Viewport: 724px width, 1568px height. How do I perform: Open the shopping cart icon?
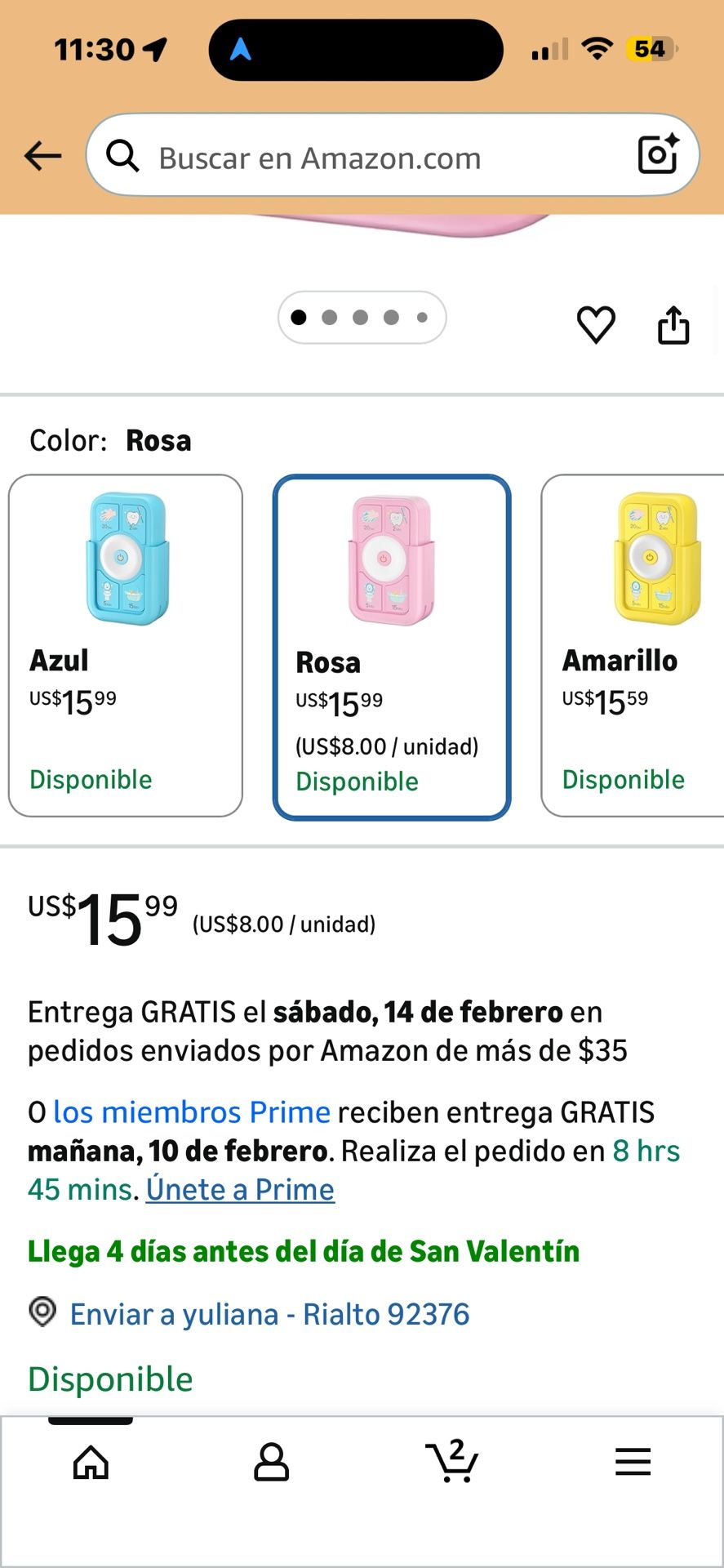click(x=451, y=1460)
